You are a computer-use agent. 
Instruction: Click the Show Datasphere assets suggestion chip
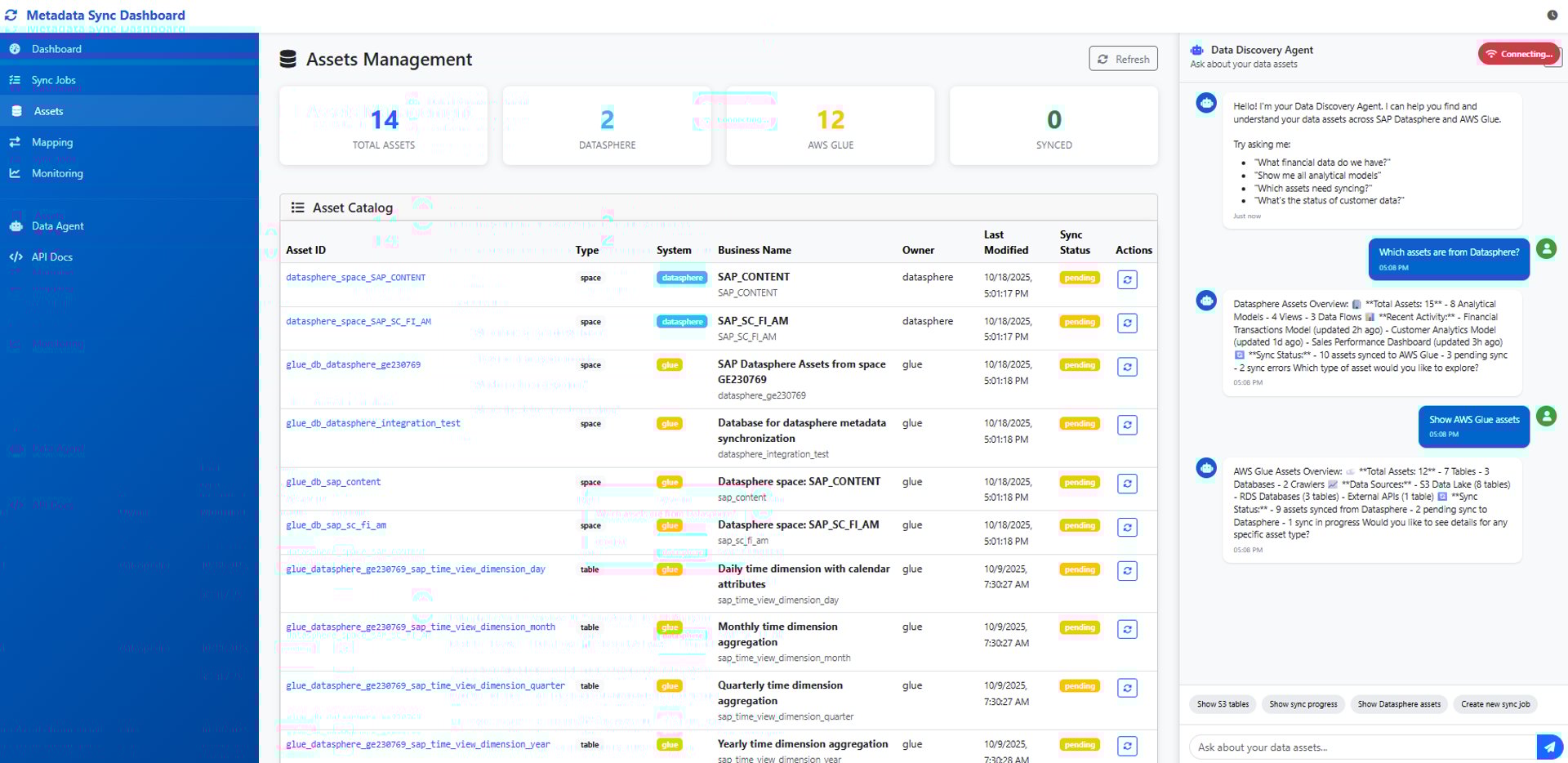click(x=1399, y=704)
